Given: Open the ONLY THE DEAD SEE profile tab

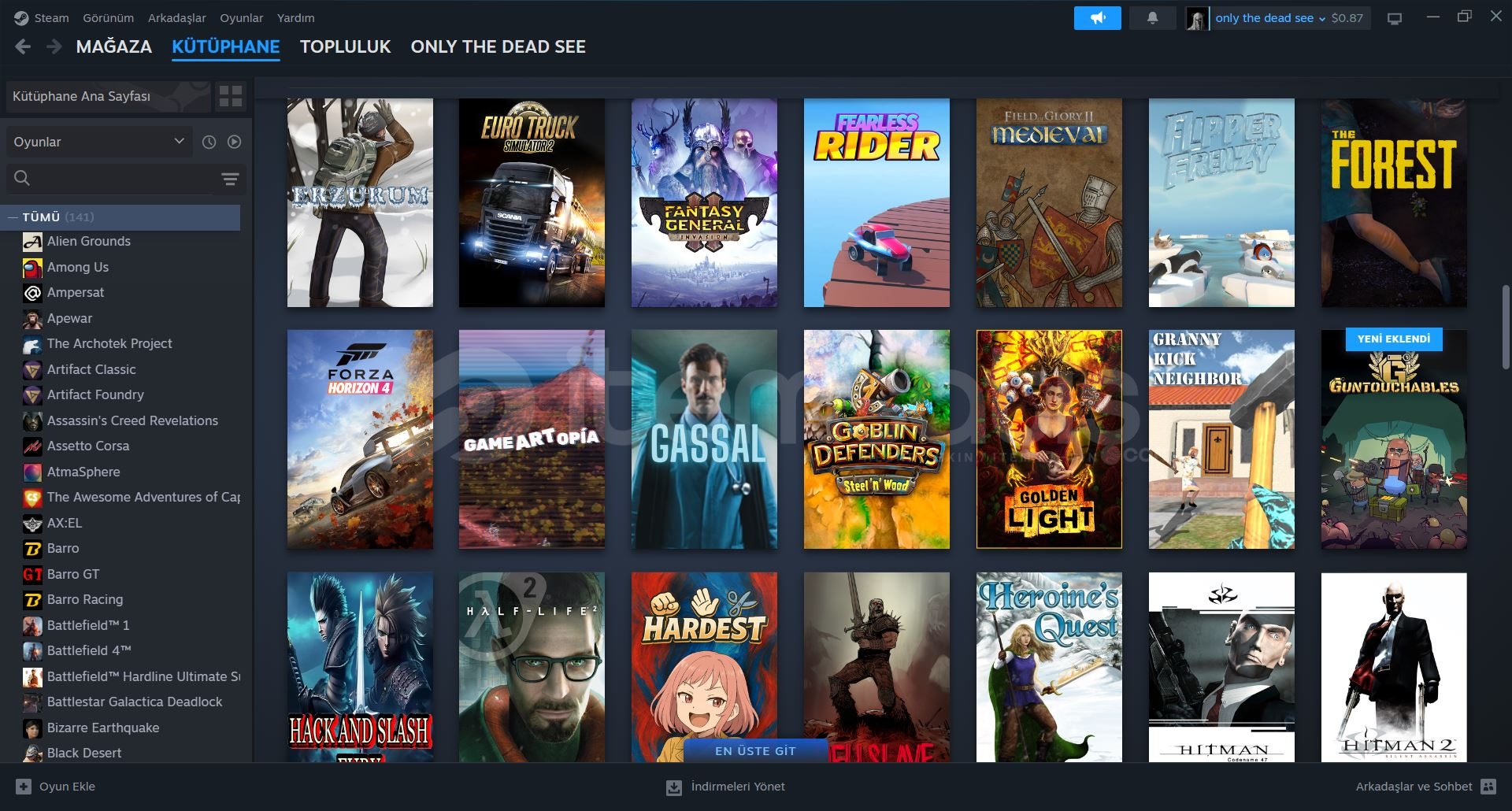Looking at the screenshot, I should pos(498,47).
